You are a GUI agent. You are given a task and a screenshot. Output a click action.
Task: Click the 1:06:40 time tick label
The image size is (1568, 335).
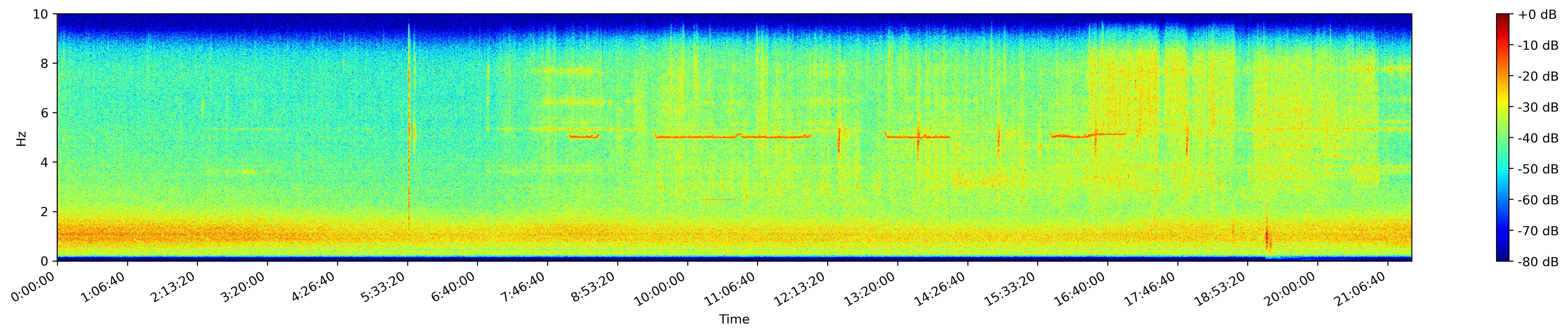click(105, 286)
